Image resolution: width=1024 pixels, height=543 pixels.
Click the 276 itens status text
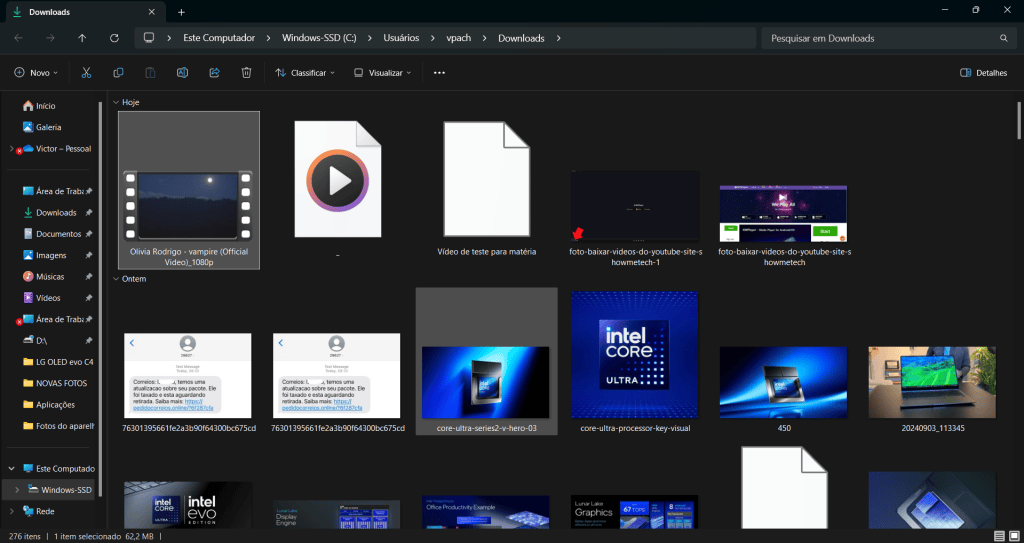pyautogui.click(x=24, y=536)
